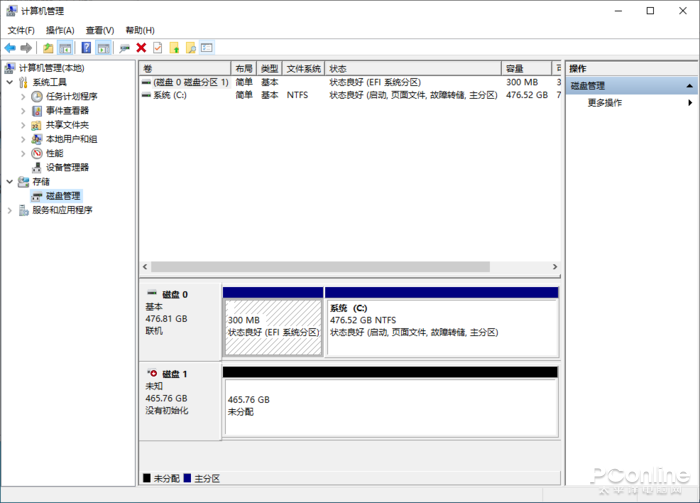Click the Computer Management app icon in title bar
The height and width of the screenshot is (503, 700).
12,11
